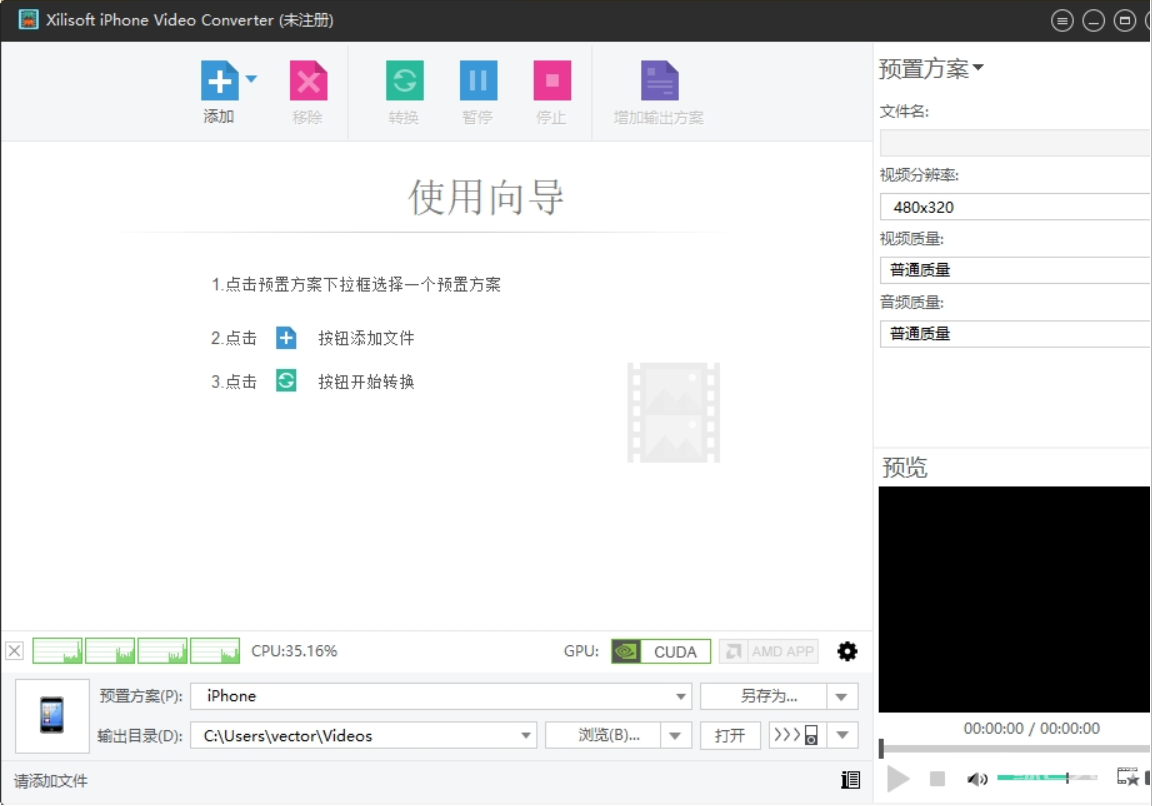Image resolution: width=1152 pixels, height=806 pixels.
Task: Mute the preview speaker icon
Action: coord(976,779)
